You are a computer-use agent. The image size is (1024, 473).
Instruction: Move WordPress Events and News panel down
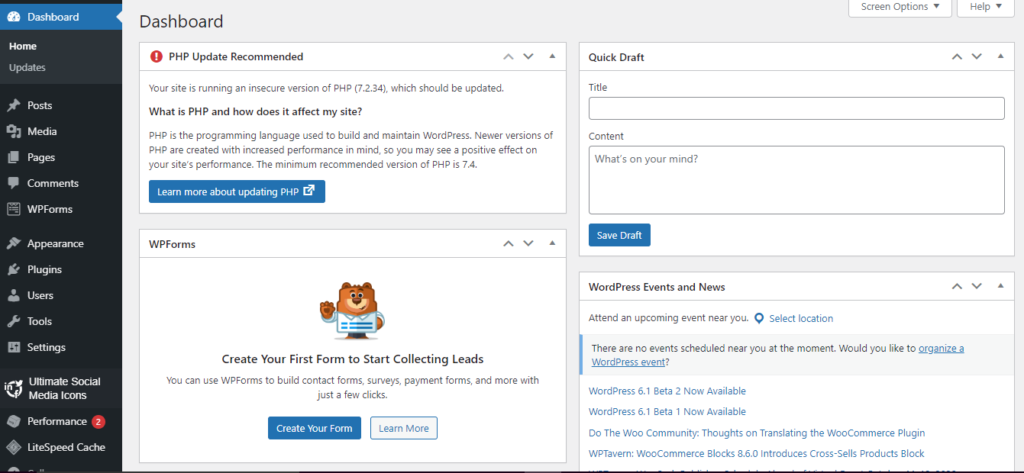coord(976,286)
